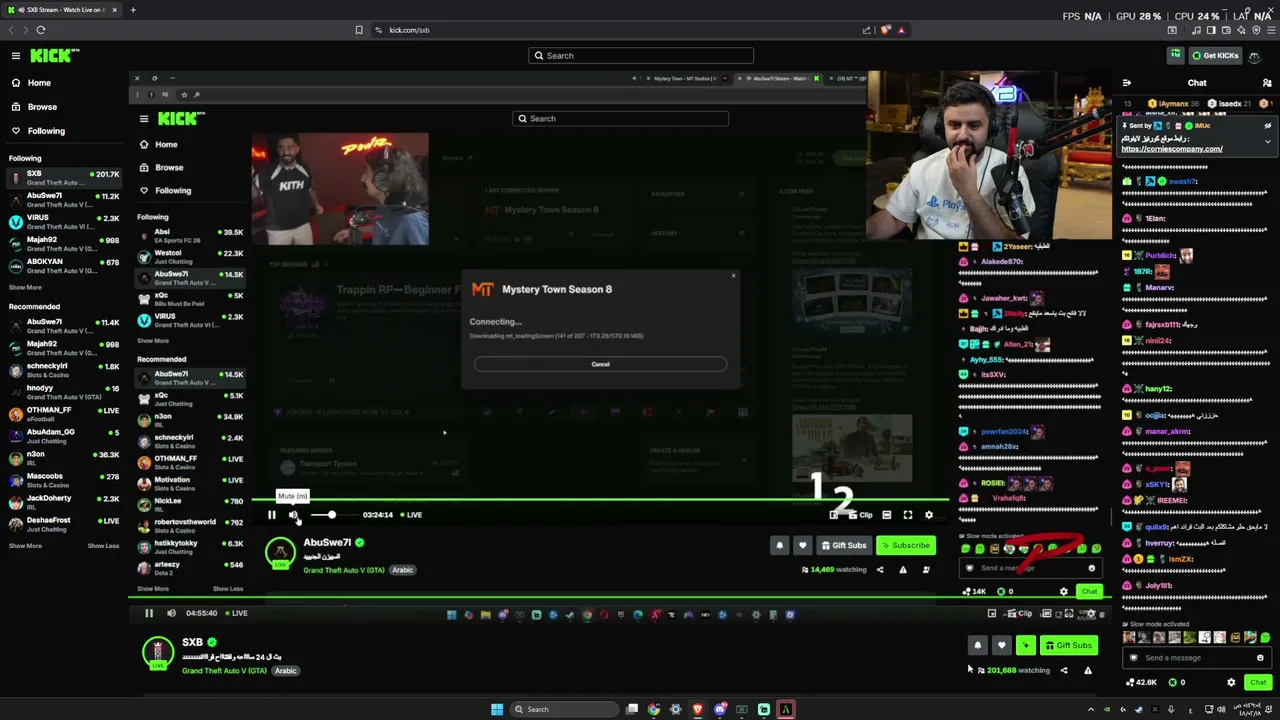Toggle SXB notifications bell
The height and width of the screenshot is (720, 1280).
click(x=978, y=646)
